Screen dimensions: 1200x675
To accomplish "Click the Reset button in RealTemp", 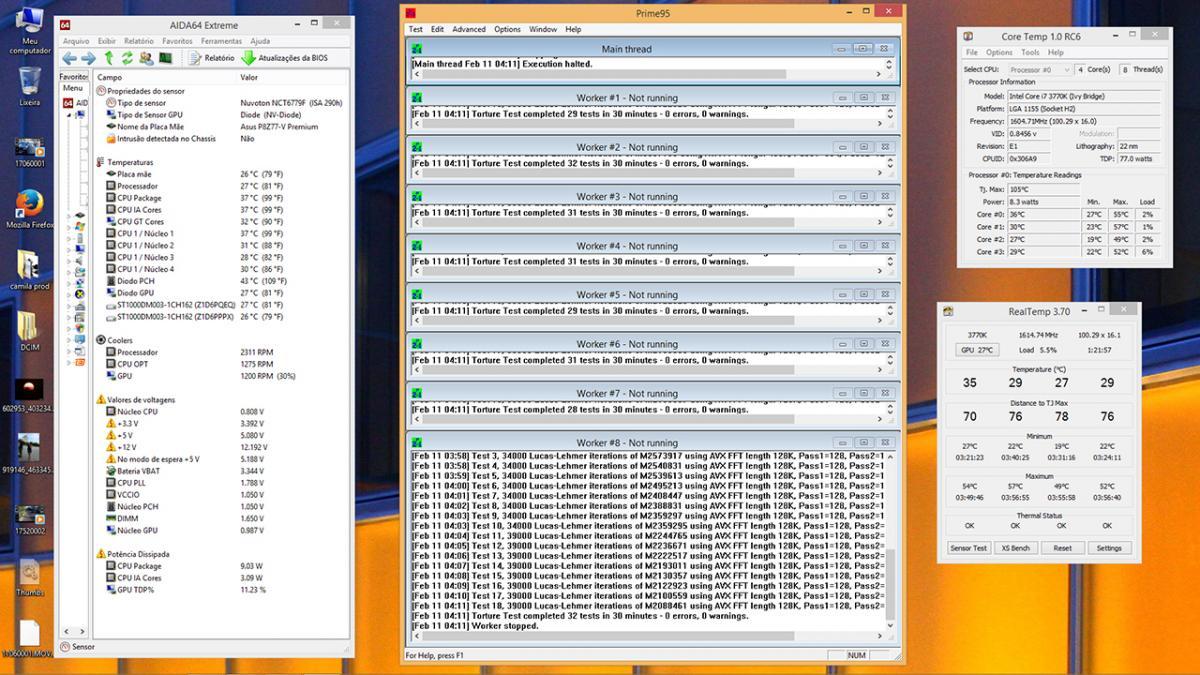I will (1062, 548).
